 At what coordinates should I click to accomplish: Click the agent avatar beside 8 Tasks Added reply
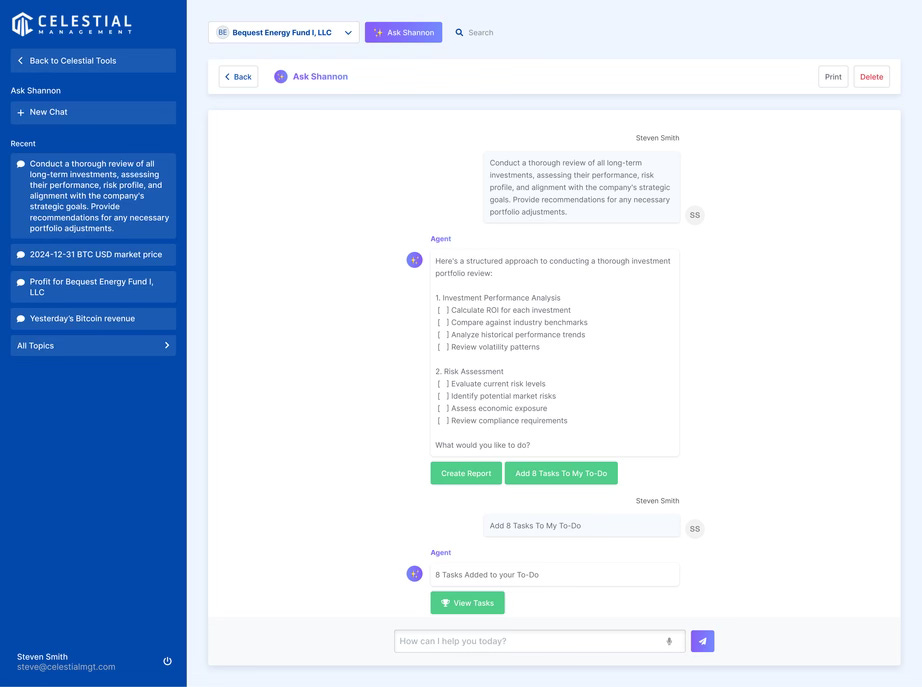(415, 573)
